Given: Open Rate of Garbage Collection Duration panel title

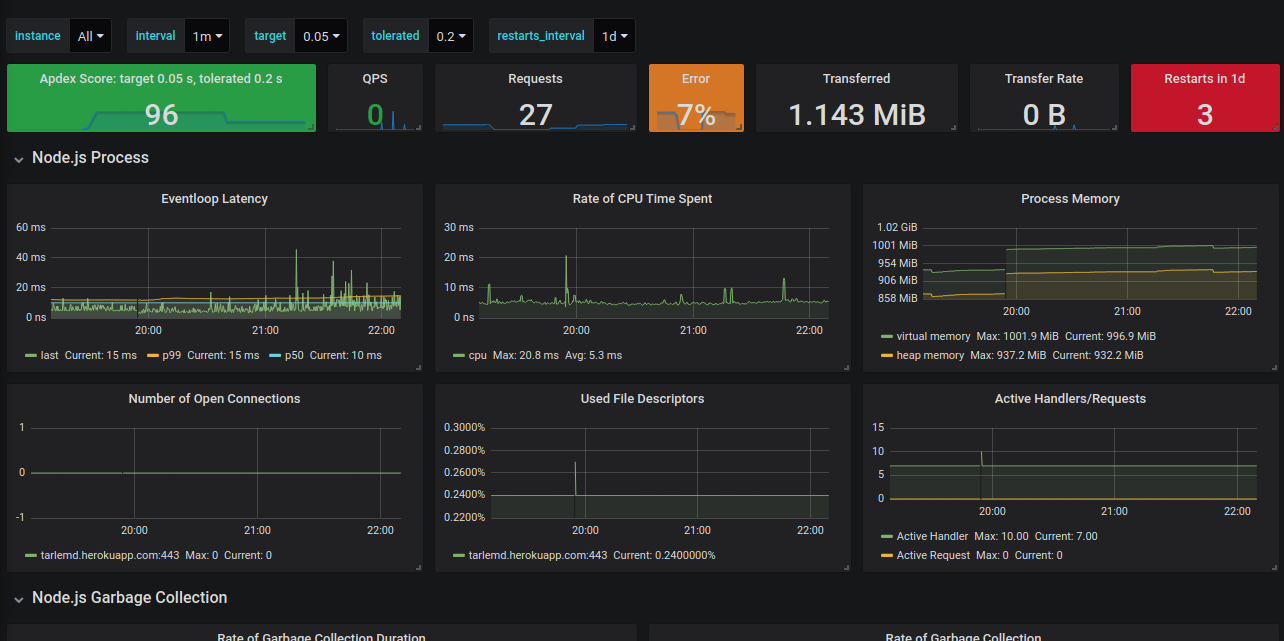Looking at the screenshot, I should (x=322, y=637).
